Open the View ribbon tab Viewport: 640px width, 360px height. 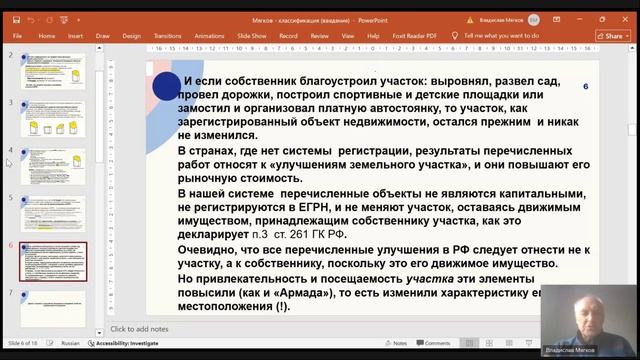point(348,36)
